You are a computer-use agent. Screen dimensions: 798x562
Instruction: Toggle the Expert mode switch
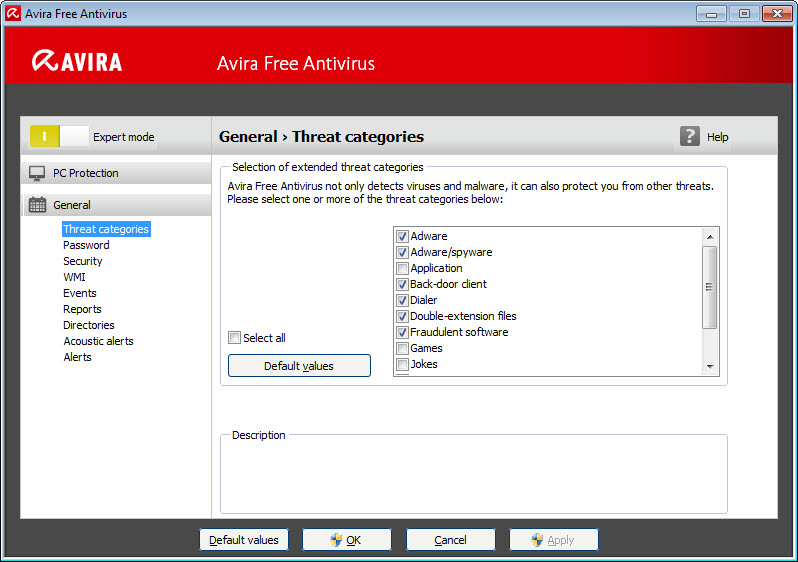click(x=59, y=136)
